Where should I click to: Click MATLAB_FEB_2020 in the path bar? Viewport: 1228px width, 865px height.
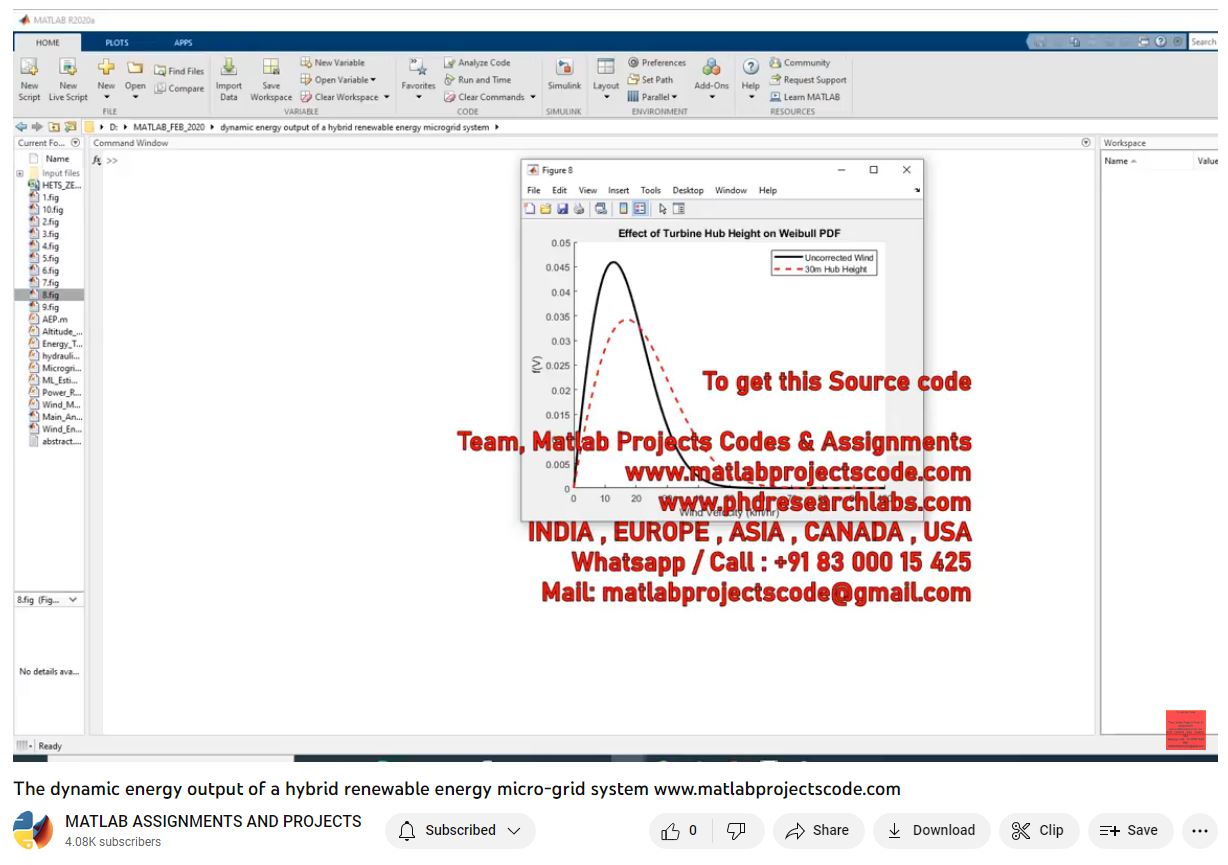[167, 127]
